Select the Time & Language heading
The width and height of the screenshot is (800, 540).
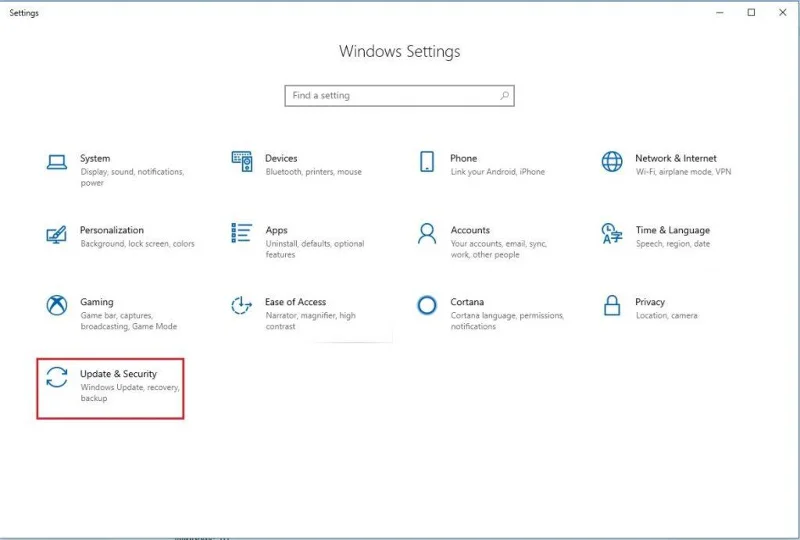tap(672, 230)
